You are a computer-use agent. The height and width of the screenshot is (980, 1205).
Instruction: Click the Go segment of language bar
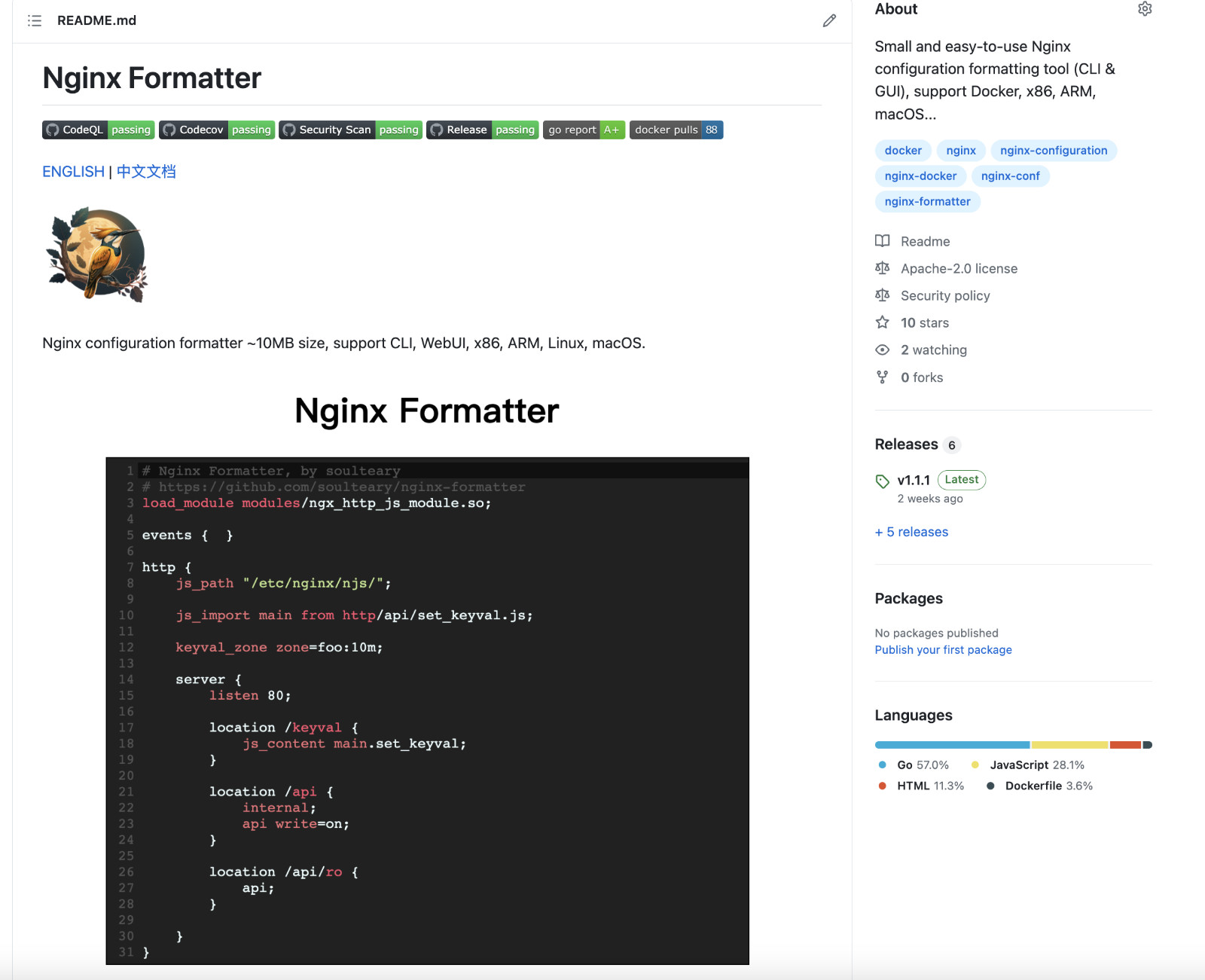[952, 745]
